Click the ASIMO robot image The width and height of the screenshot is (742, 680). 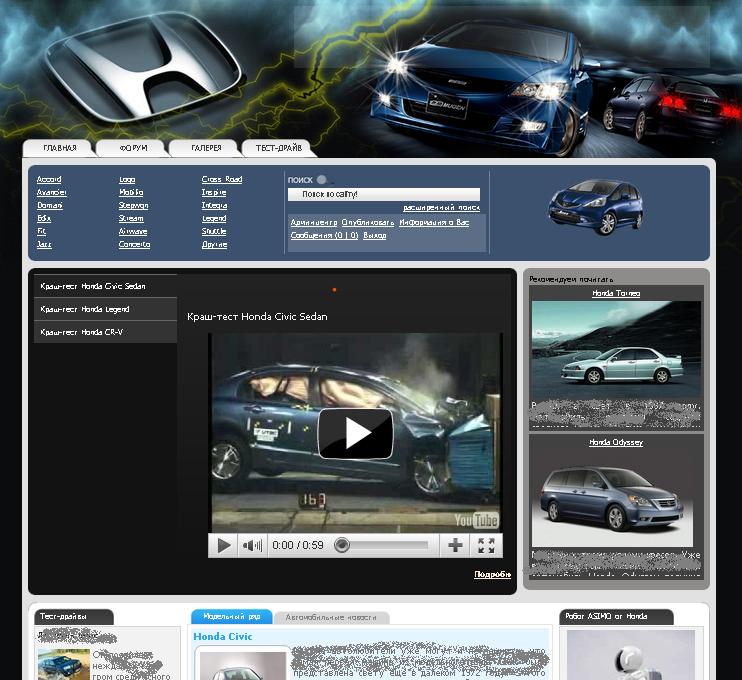click(x=631, y=655)
